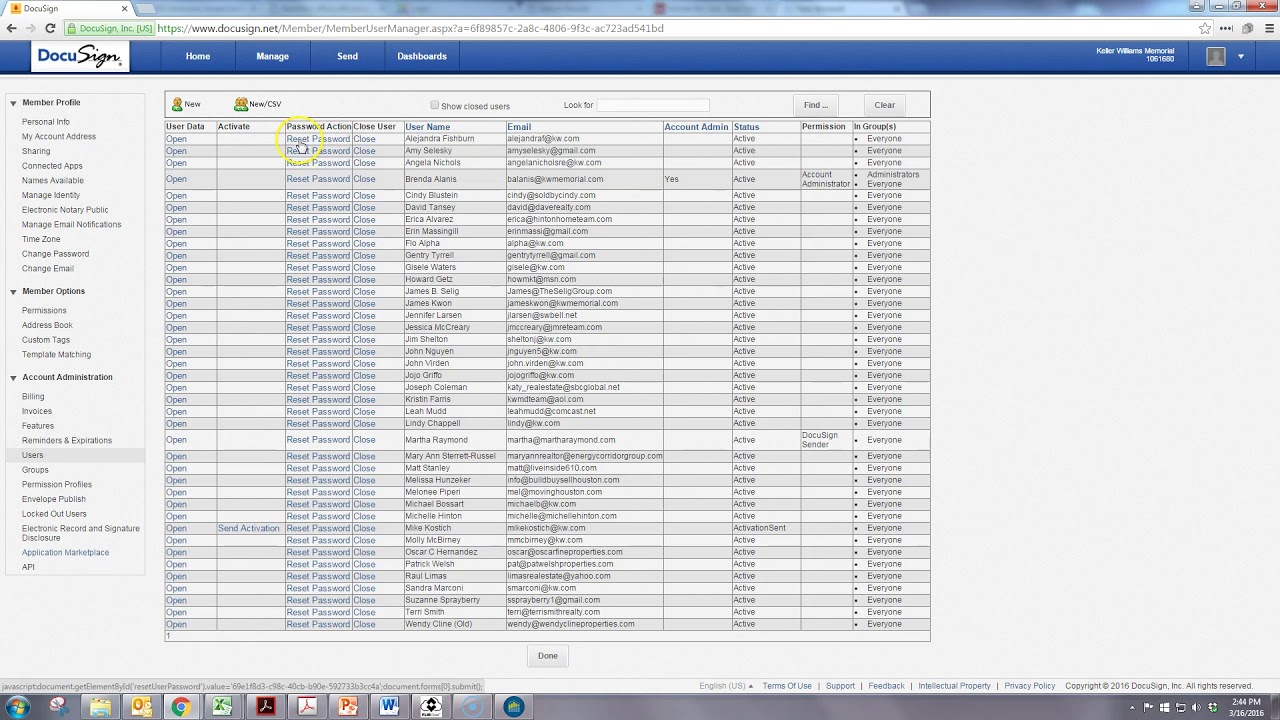Open user data for Martha Raymond

pos(176,440)
